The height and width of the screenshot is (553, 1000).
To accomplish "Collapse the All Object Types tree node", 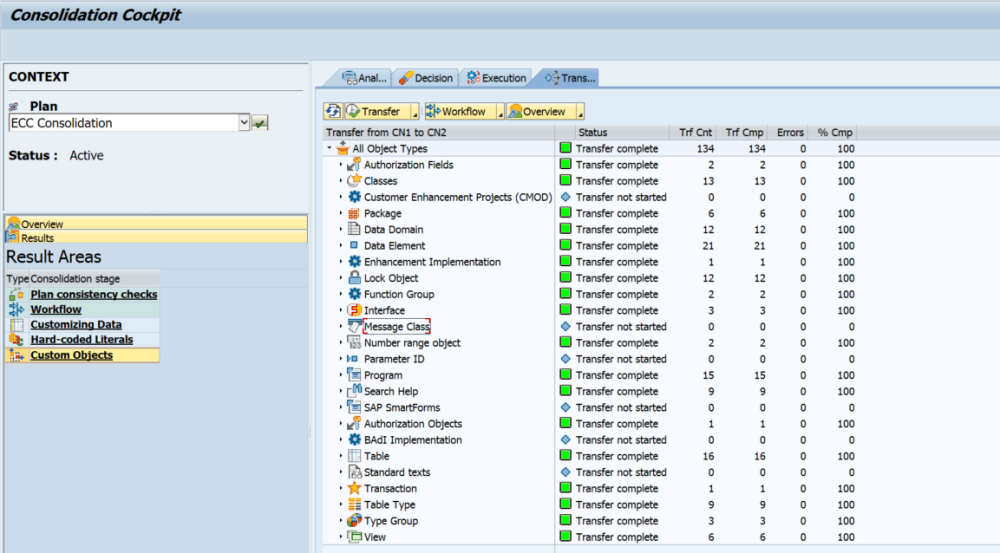I will point(329,149).
